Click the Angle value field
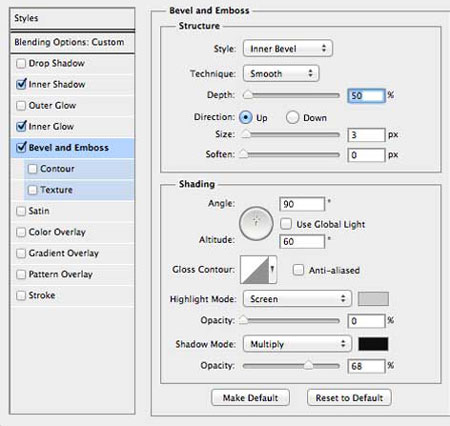The image size is (450, 426). click(x=302, y=204)
